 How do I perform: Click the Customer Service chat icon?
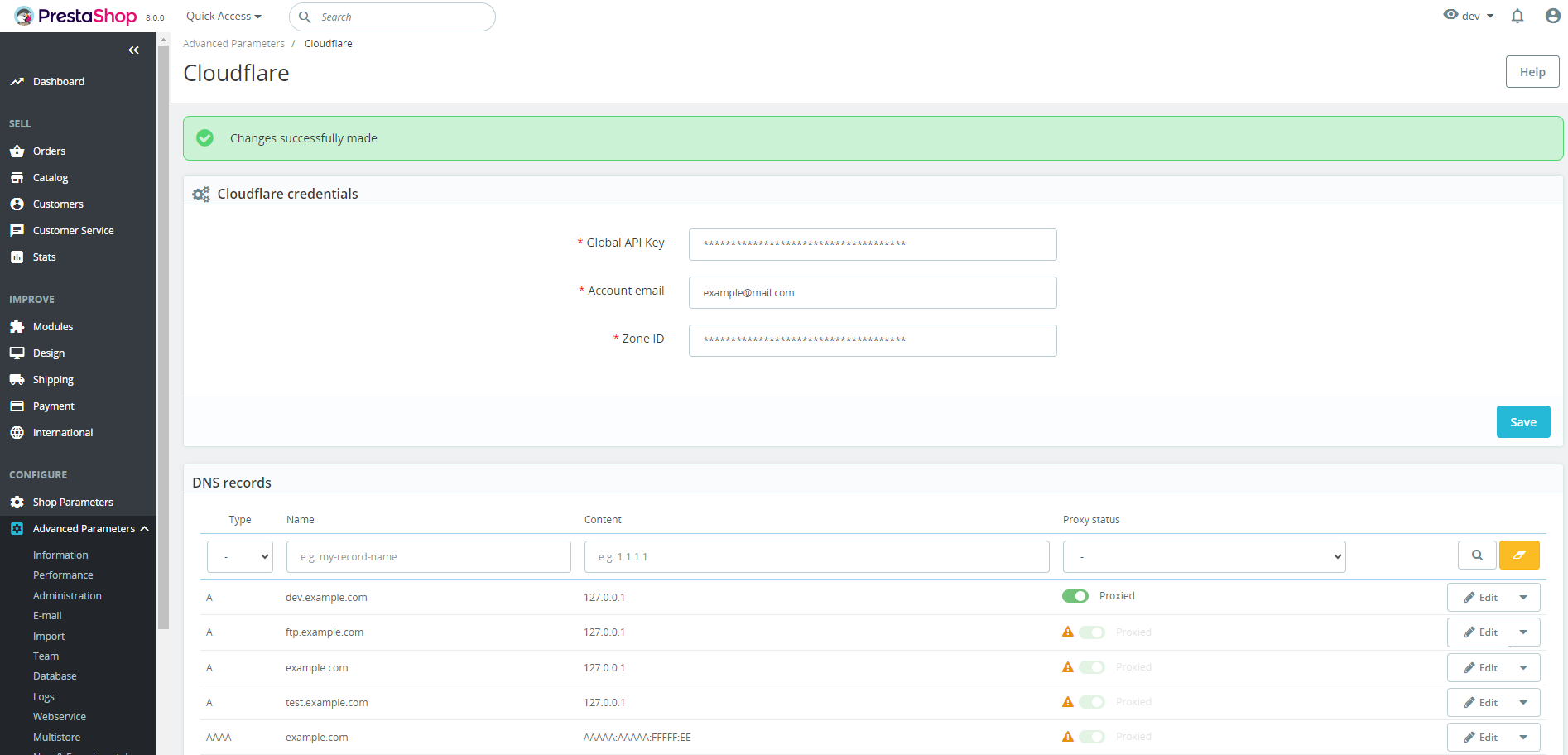point(17,231)
